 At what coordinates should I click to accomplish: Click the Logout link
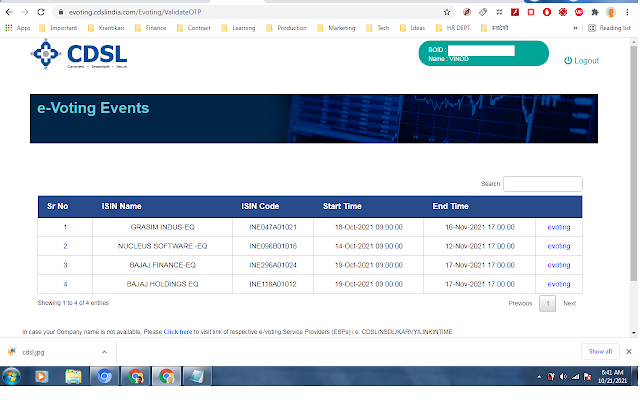coord(582,61)
